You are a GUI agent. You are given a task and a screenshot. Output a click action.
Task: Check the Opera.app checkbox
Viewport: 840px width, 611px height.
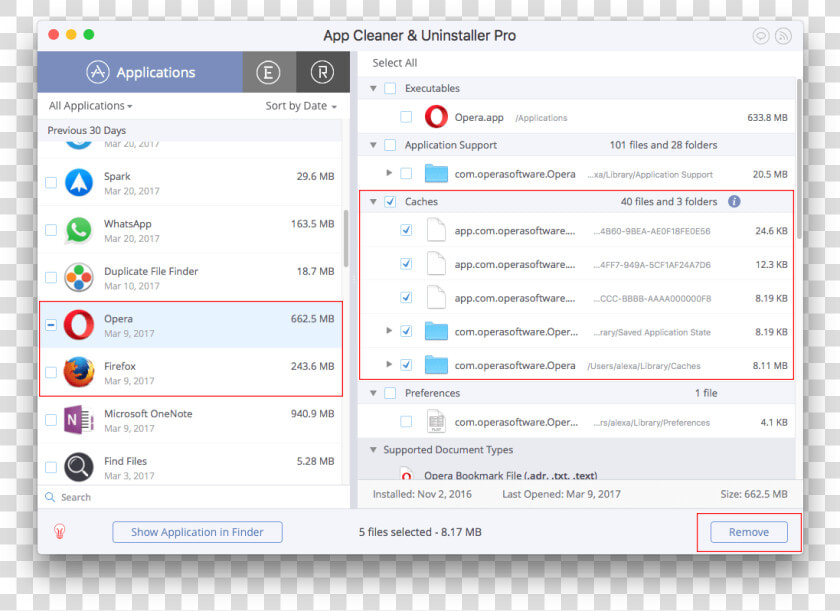pyautogui.click(x=406, y=117)
